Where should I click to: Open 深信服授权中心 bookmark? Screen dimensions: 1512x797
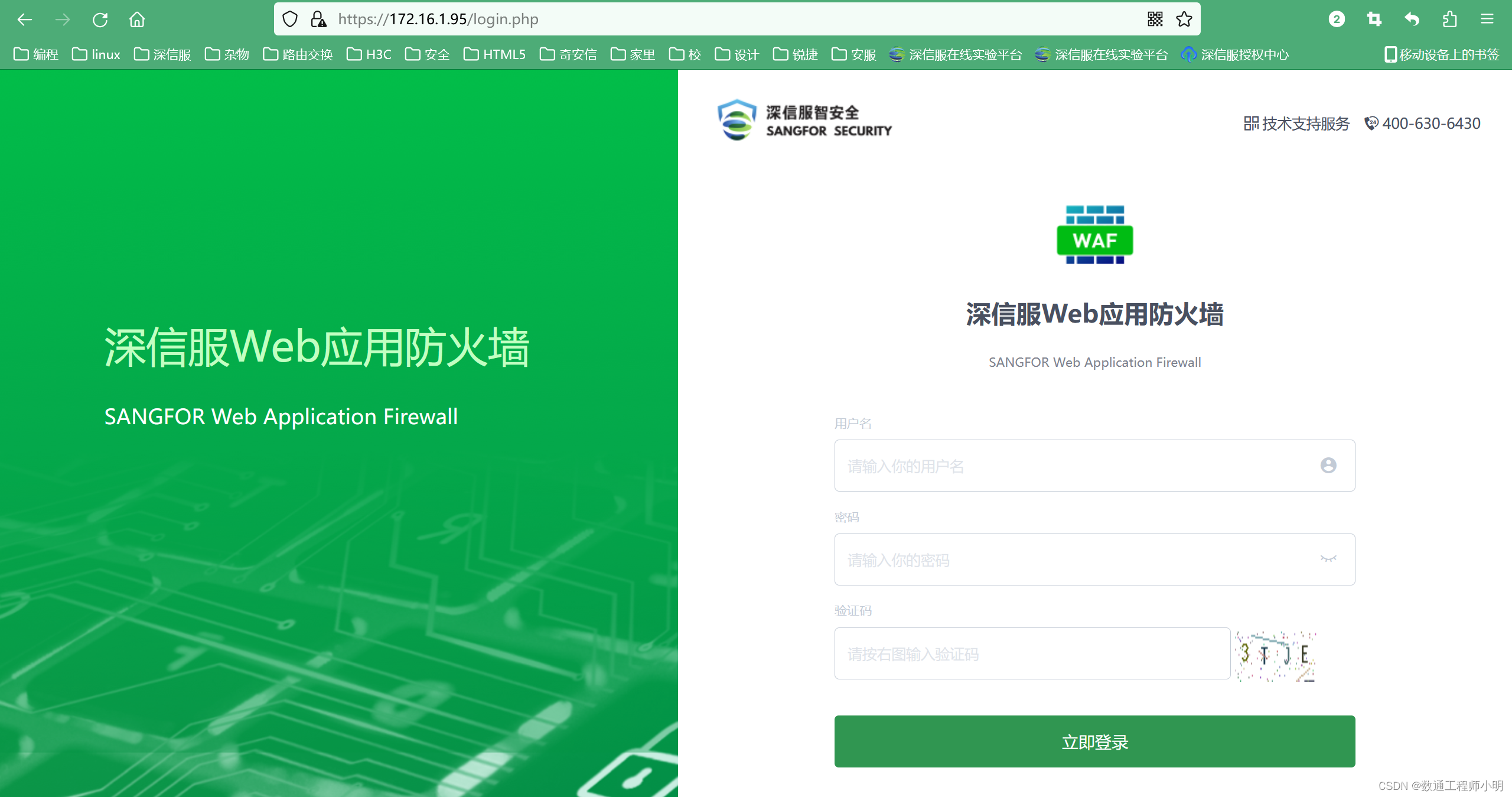(1235, 54)
